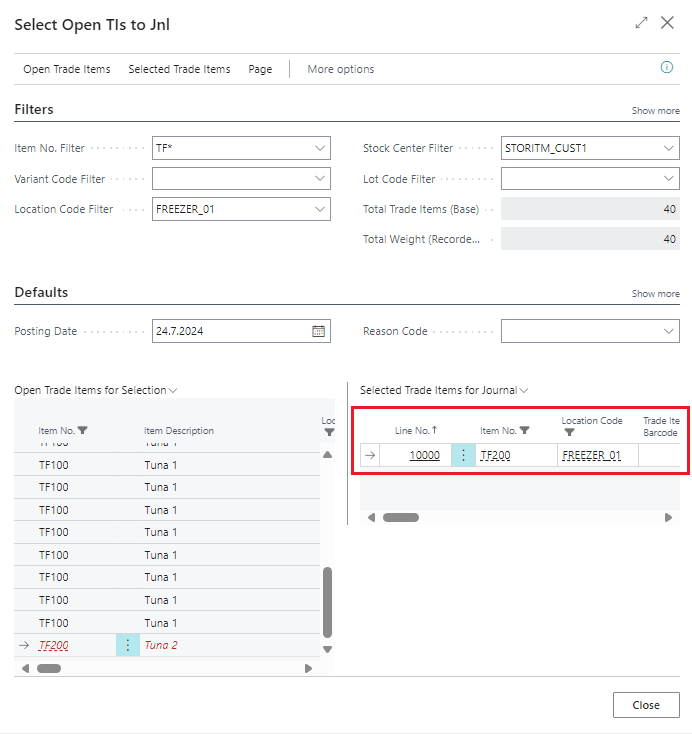Click the vertical scrollbar in Open Trade Items list

coord(327,600)
